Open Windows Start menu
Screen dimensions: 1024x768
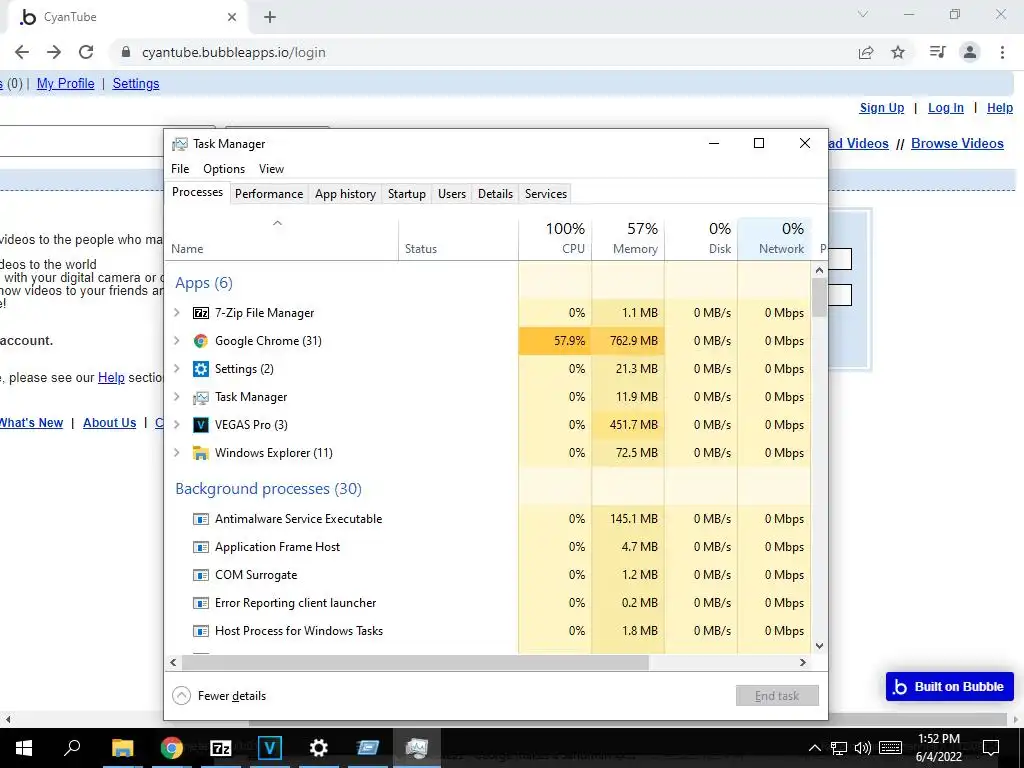pyautogui.click(x=24, y=748)
